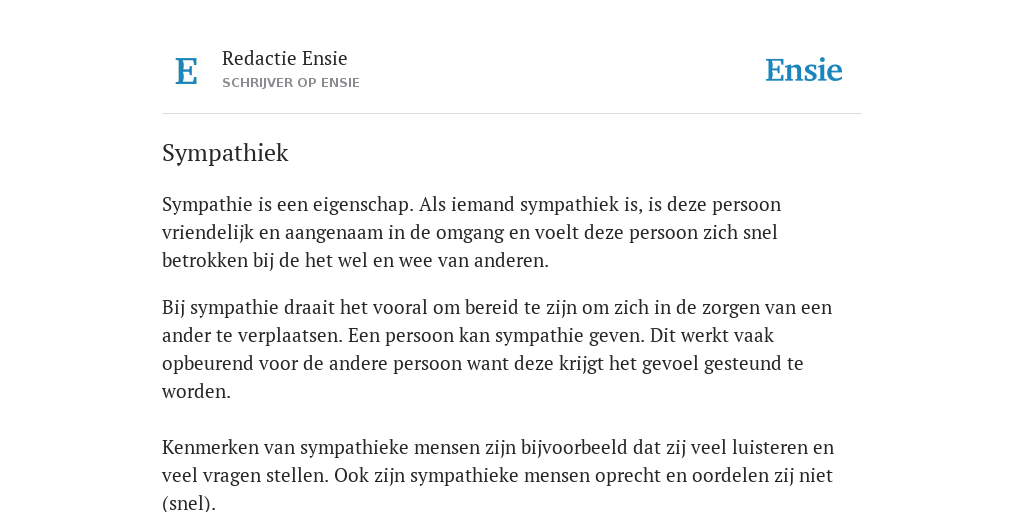1024x512 pixels.
Task: Click the text (snel) at bottom
Action: coord(188,504)
